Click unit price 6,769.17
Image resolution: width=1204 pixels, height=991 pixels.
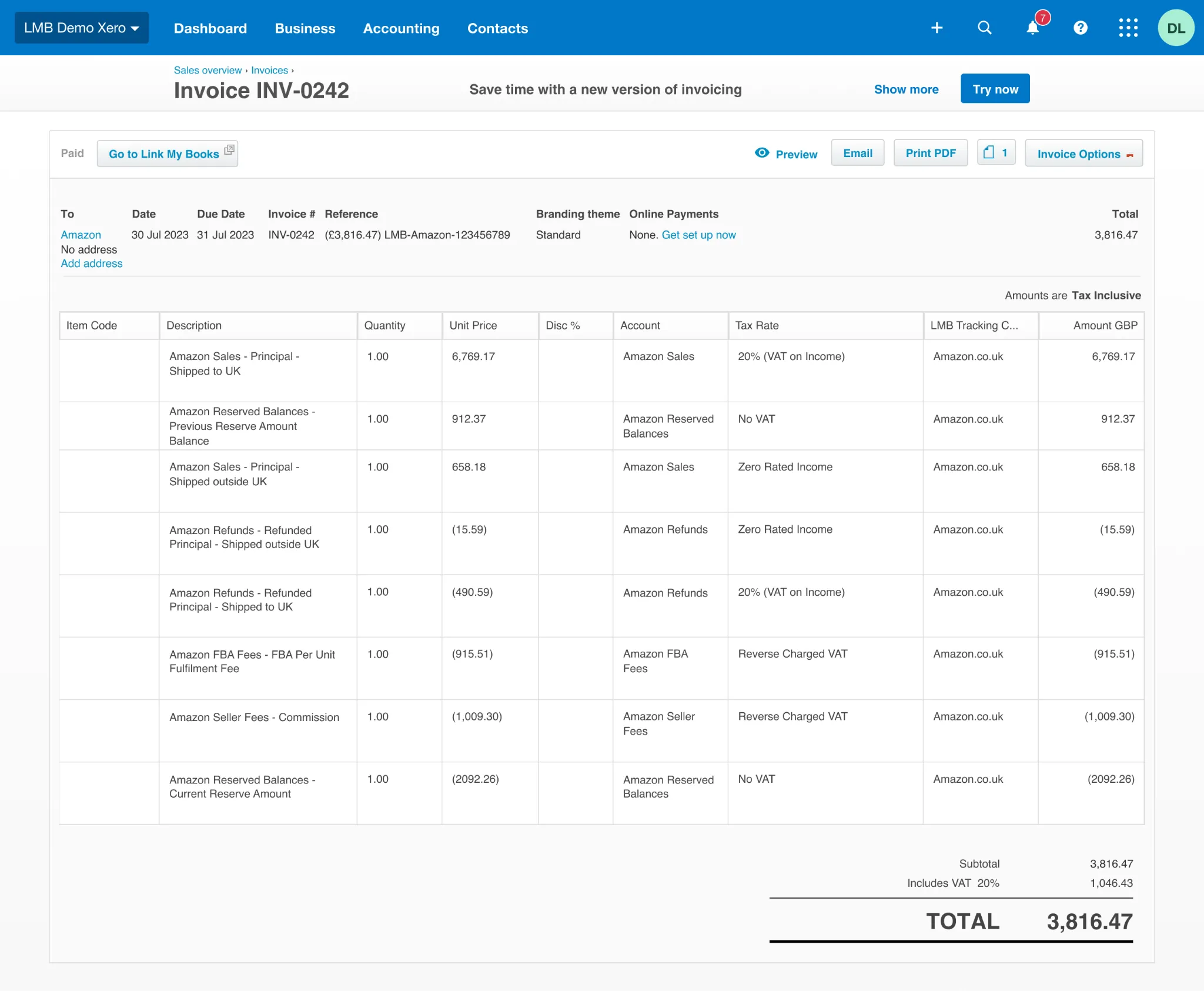(x=473, y=356)
